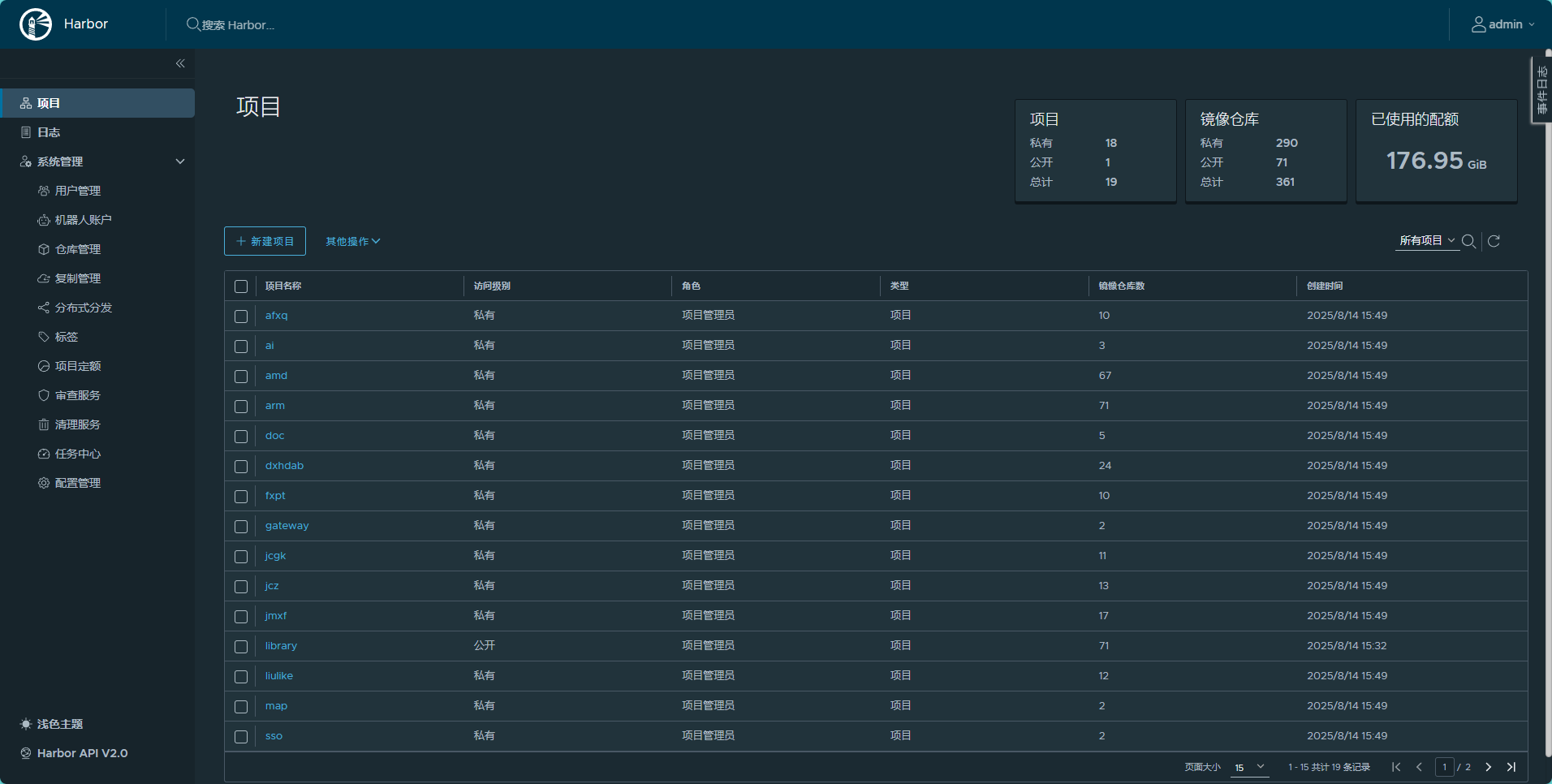Open the 其他操作 dropdown
1552x784 pixels.
(x=352, y=241)
